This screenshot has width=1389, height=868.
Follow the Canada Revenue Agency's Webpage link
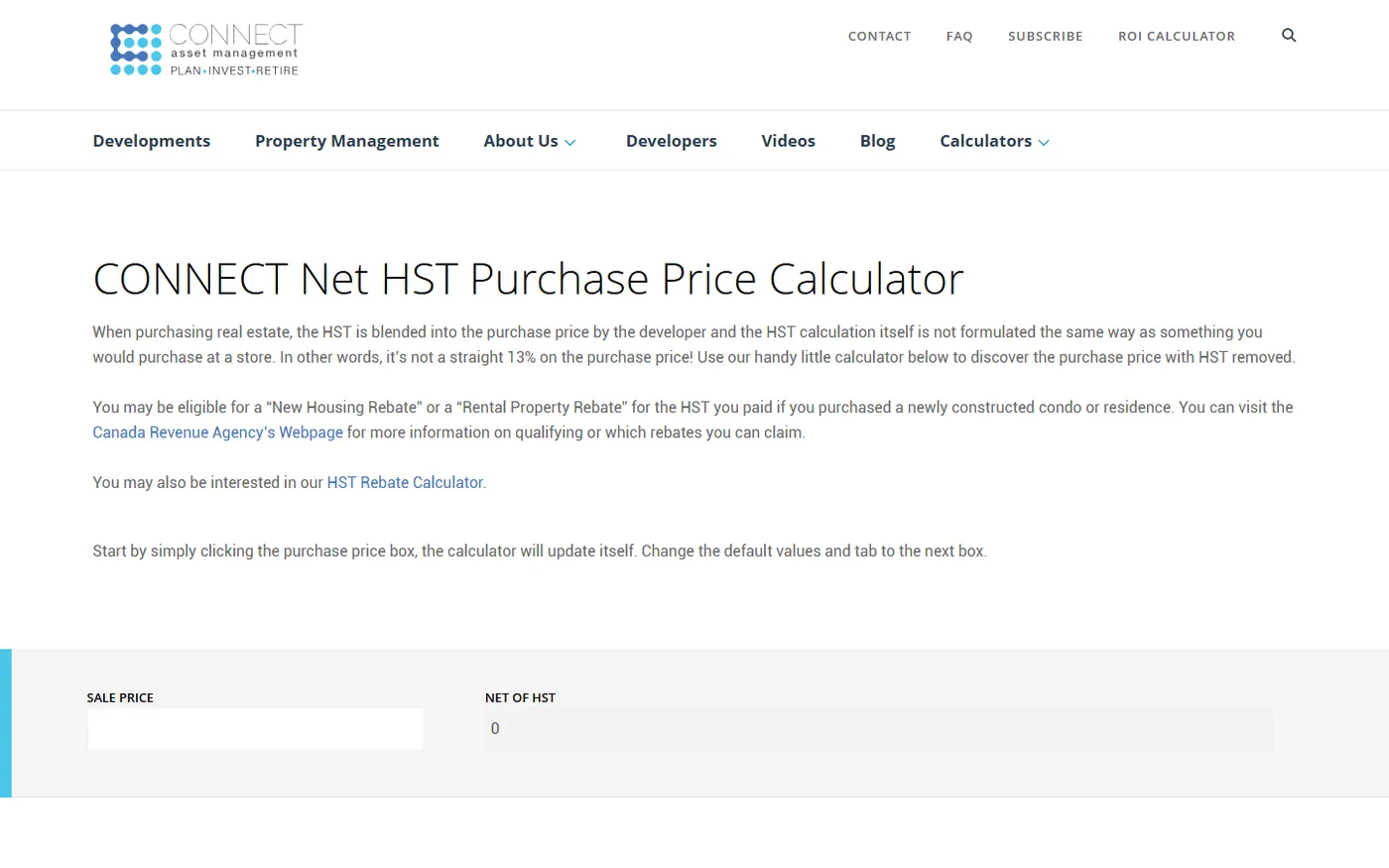click(217, 433)
